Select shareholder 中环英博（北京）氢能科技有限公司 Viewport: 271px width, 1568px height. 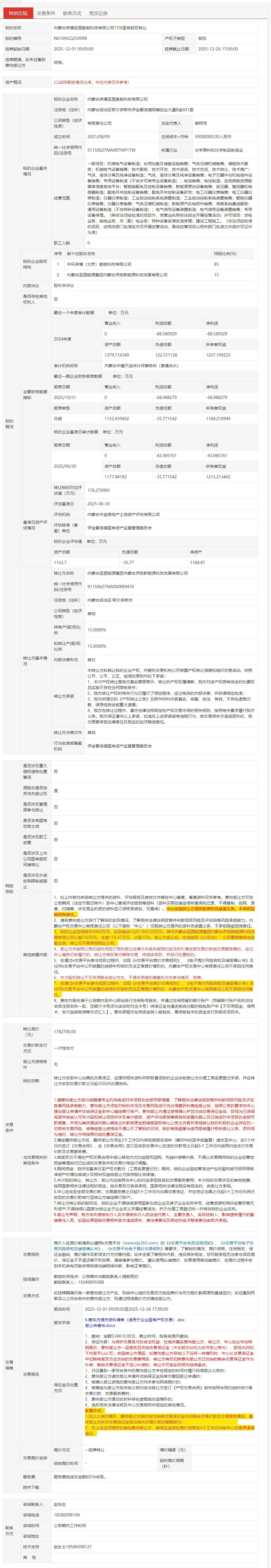click(99, 264)
